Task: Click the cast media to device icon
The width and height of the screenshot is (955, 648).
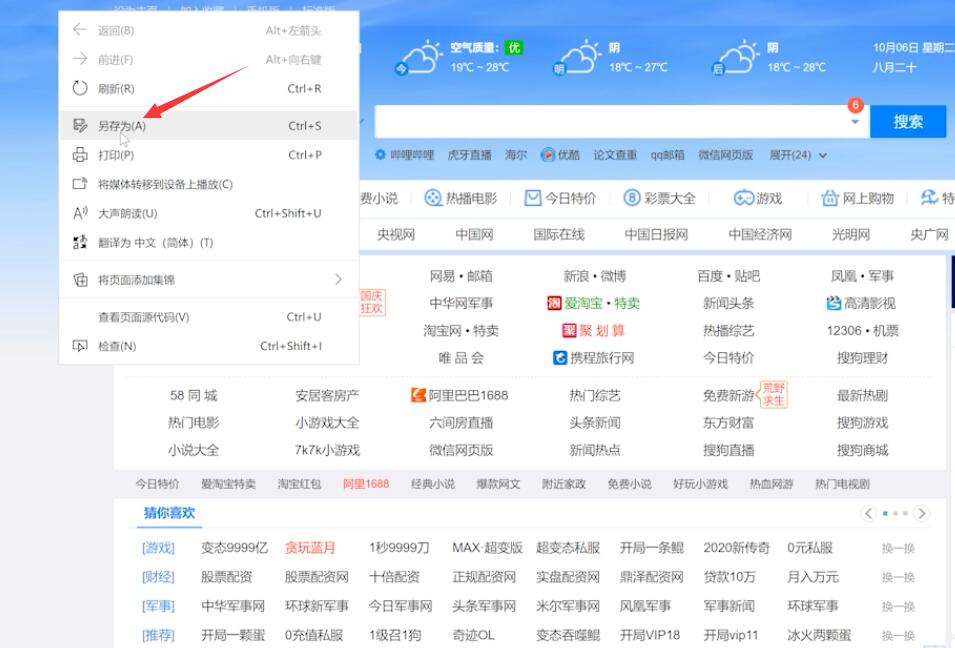Action: point(80,183)
